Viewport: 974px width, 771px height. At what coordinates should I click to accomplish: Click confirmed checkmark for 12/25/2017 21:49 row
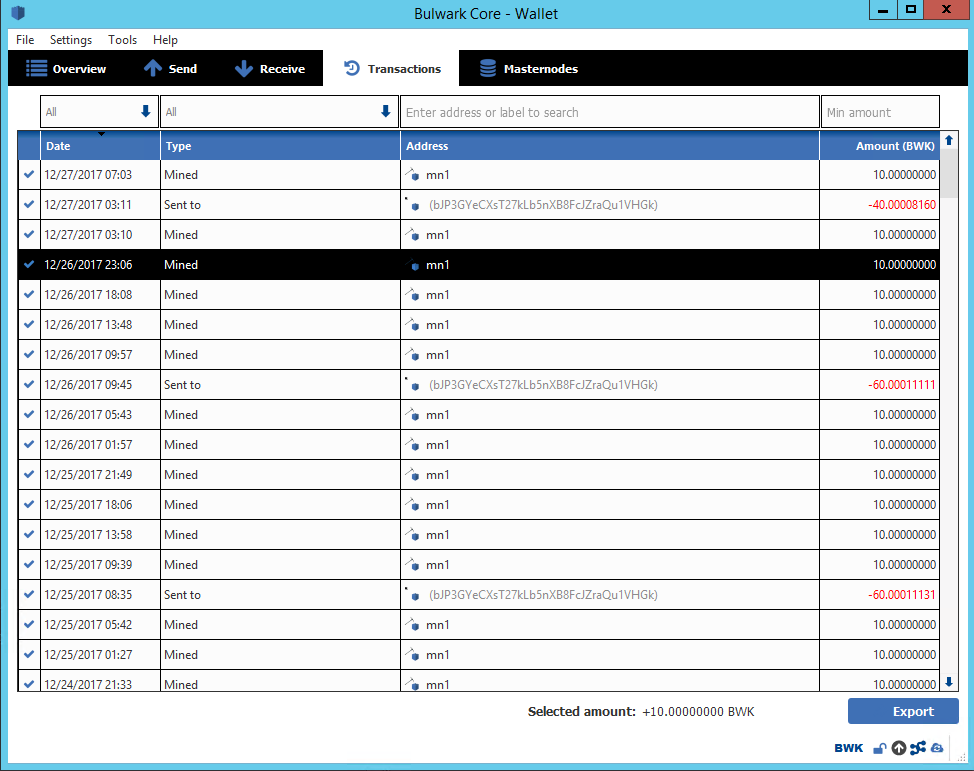(29, 475)
